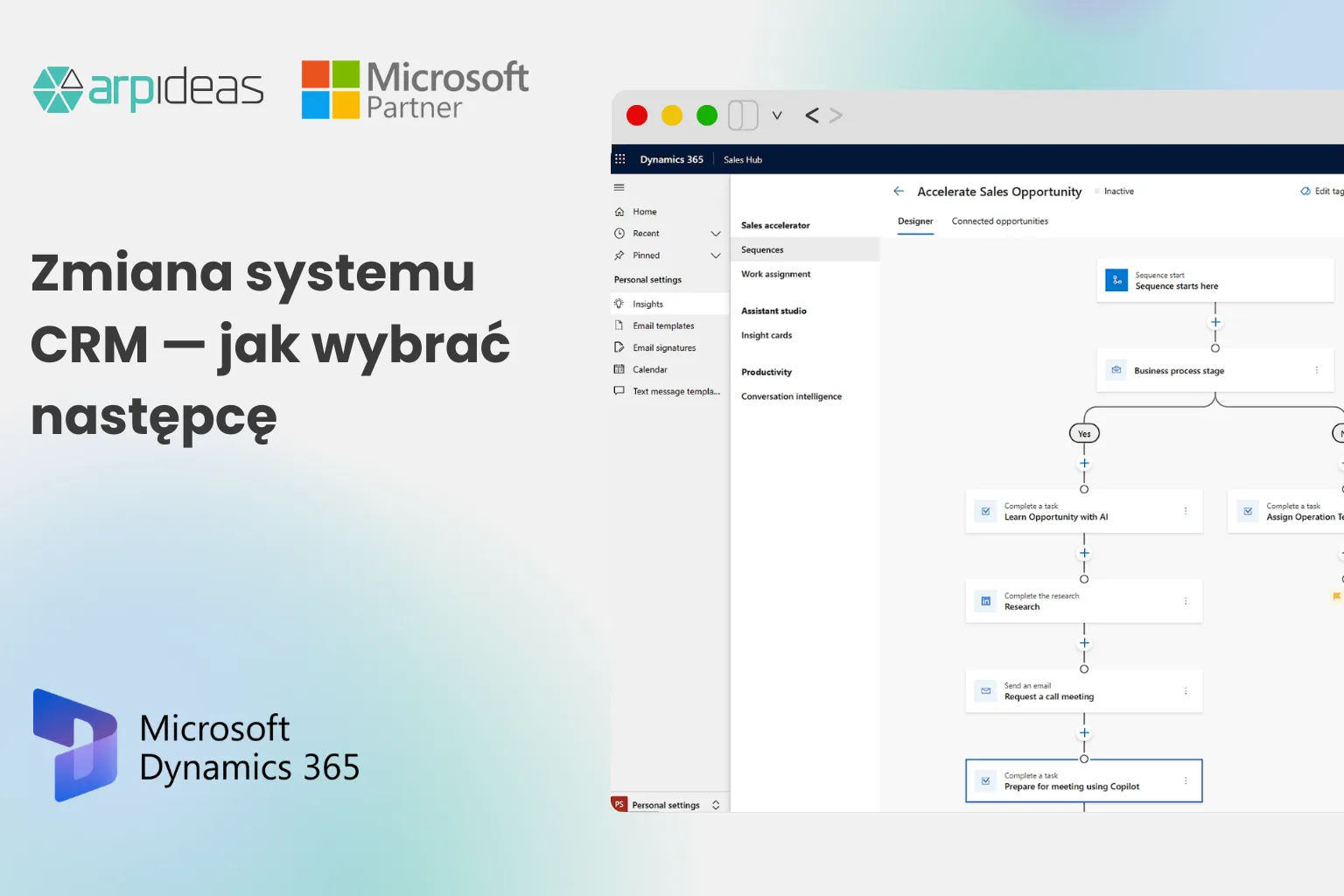Click the Home house icon

point(619,212)
